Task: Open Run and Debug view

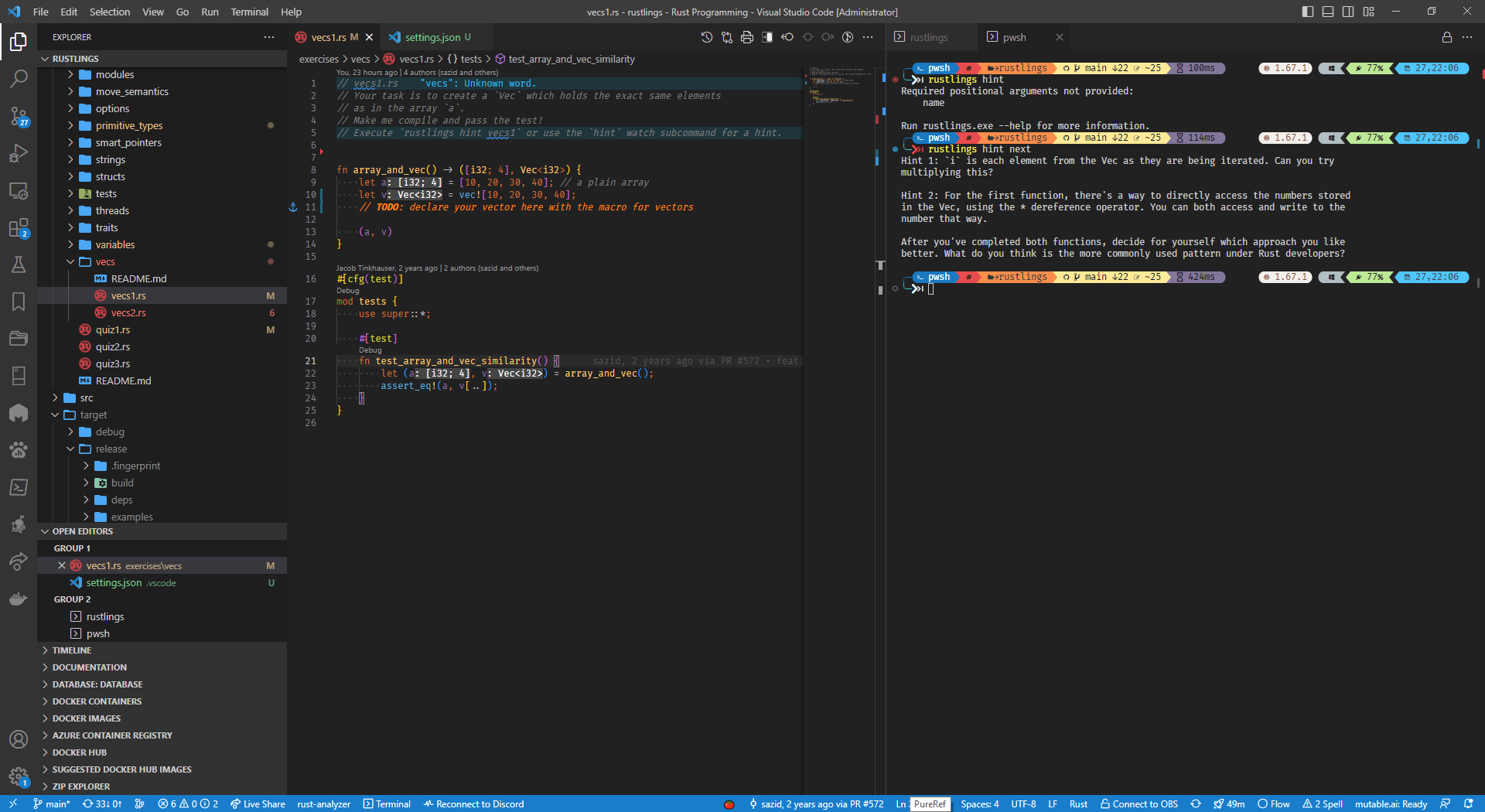Action: (19, 153)
